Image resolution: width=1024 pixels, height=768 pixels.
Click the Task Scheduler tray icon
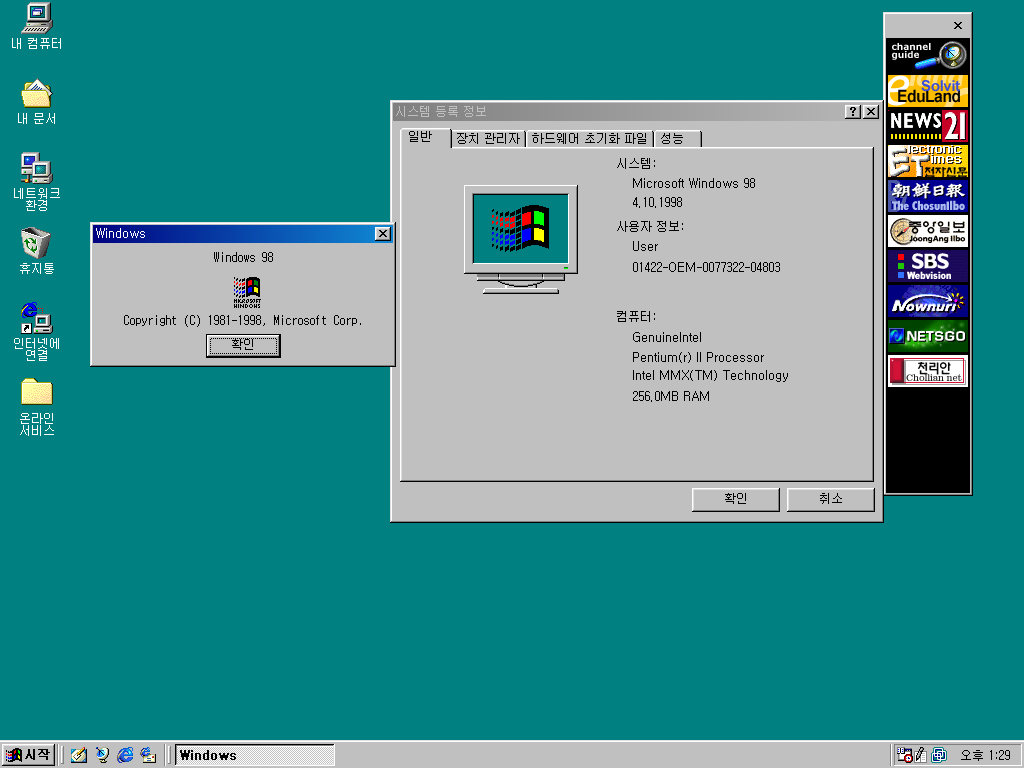(x=904, y=755)
